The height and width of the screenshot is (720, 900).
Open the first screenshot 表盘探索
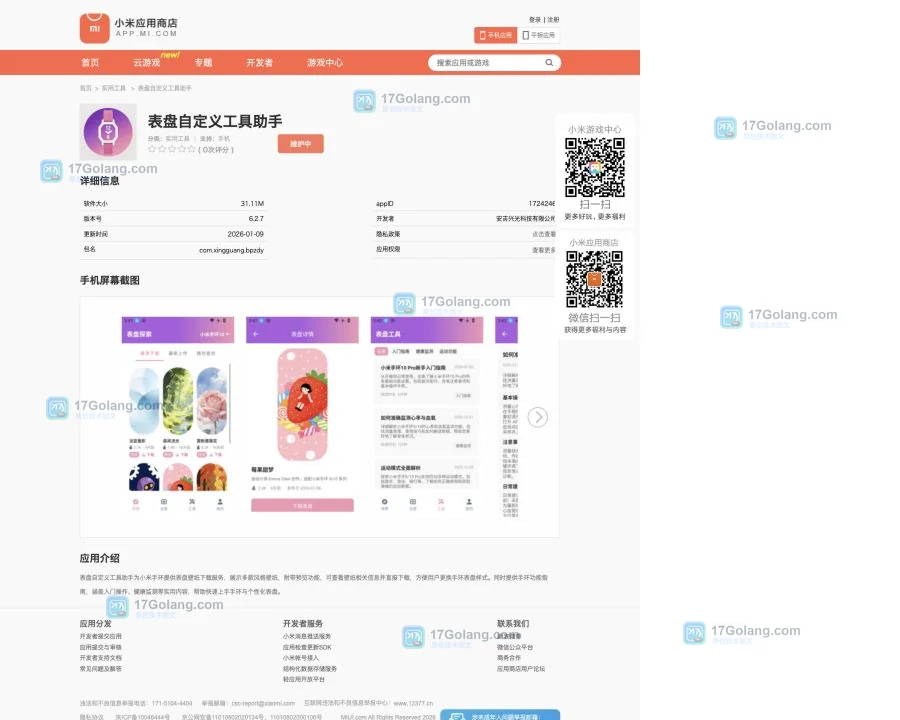click(x=178, y=417)
